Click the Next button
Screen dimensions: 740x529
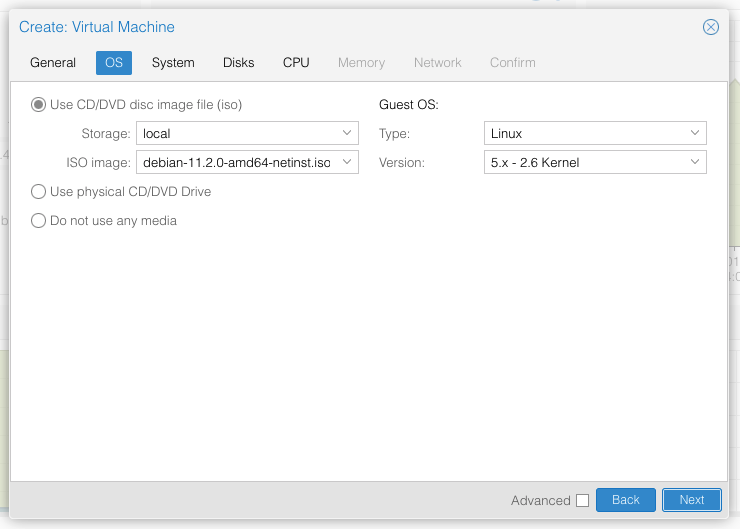point(692,500)
